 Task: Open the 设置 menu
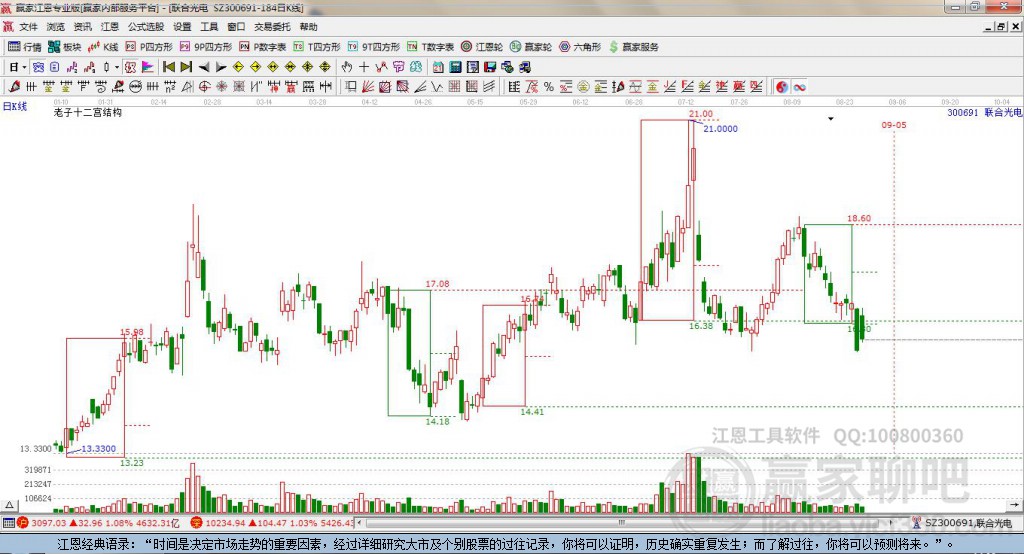pyautogui.click(x=182, y=27)
